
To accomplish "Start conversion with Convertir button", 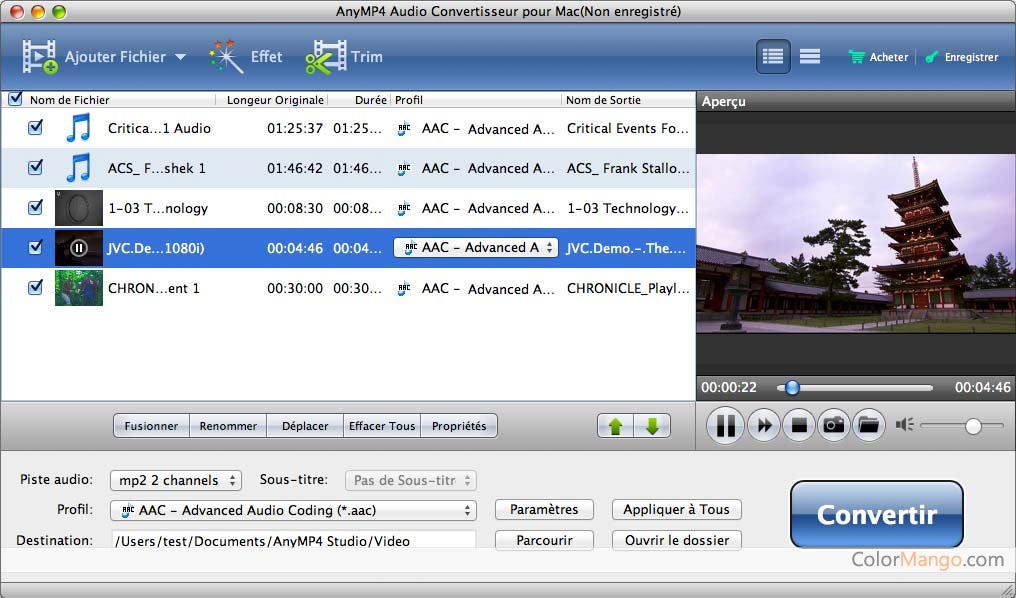I will point(877,514).
